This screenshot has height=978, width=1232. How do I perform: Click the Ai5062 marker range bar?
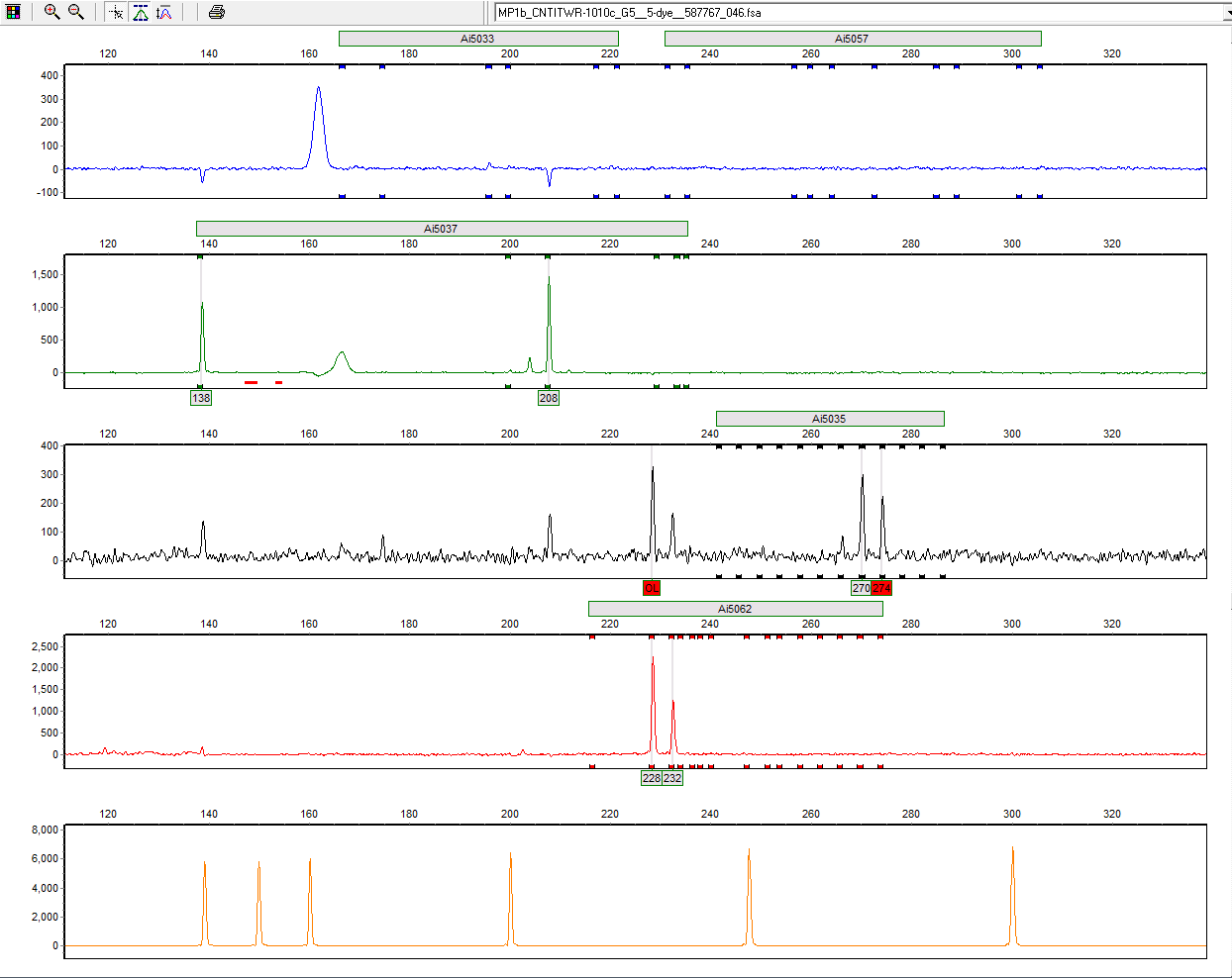pyautogui.click(x=735, y=609)
